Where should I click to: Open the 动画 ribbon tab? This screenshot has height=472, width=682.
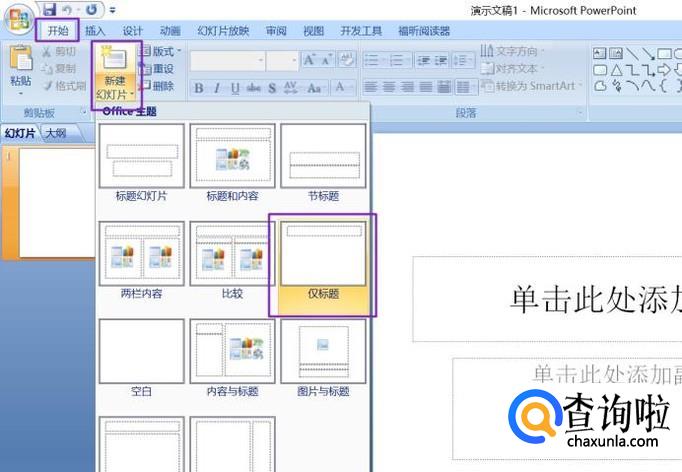[170, 31]
